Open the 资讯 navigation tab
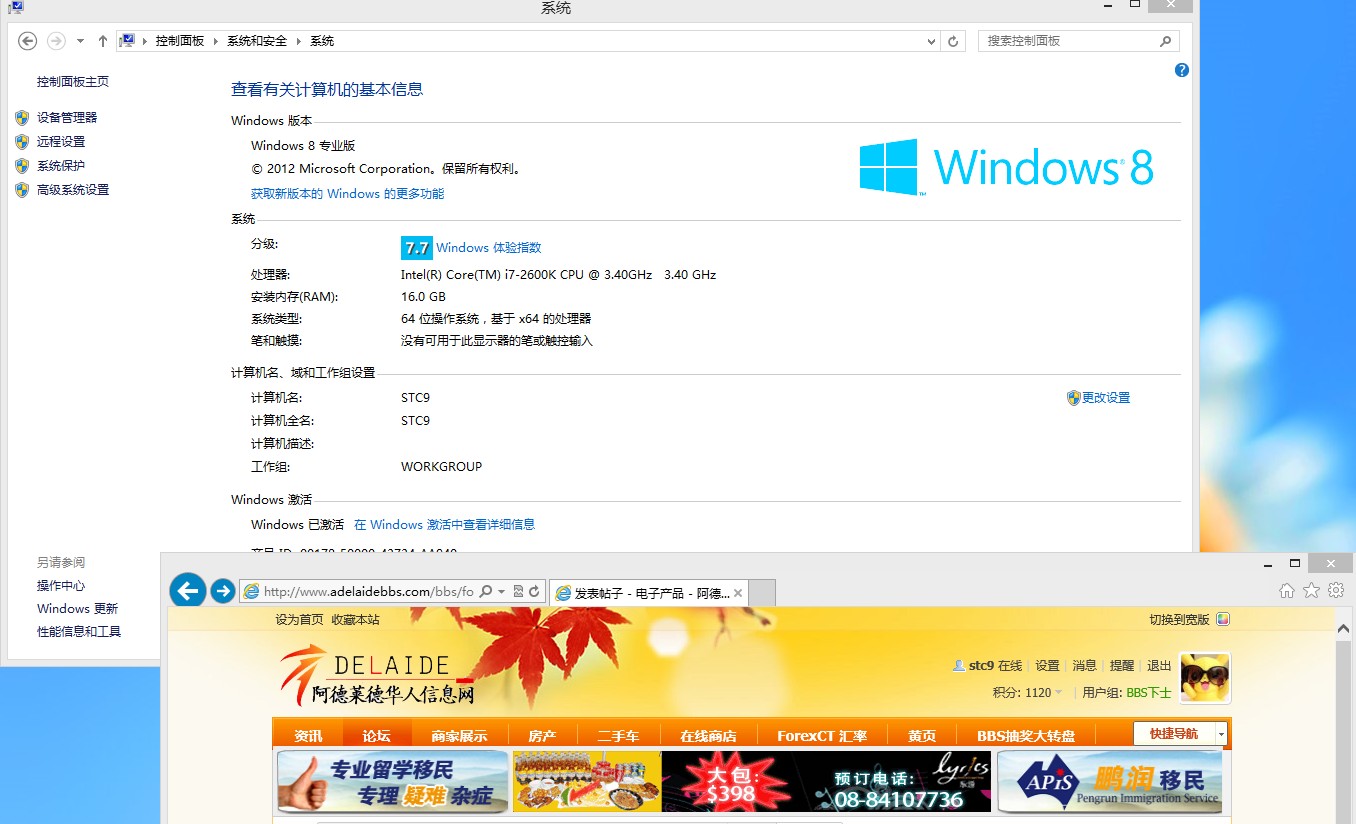1356x824 pixels. pyautogui.click(x=308, y=735)
